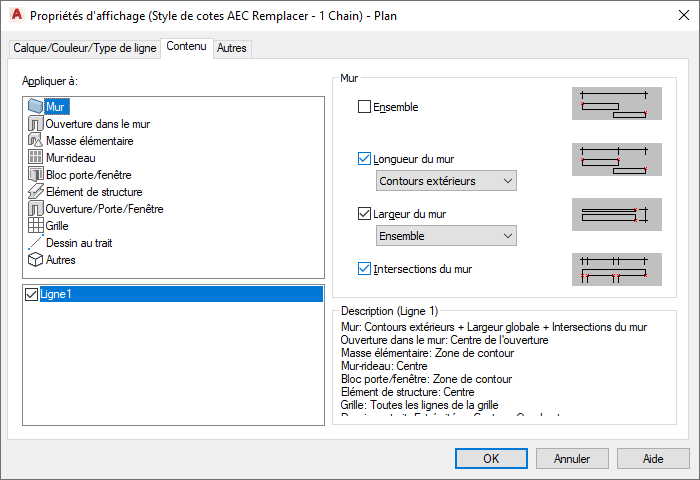Click the Annuler button

(571, 459)
